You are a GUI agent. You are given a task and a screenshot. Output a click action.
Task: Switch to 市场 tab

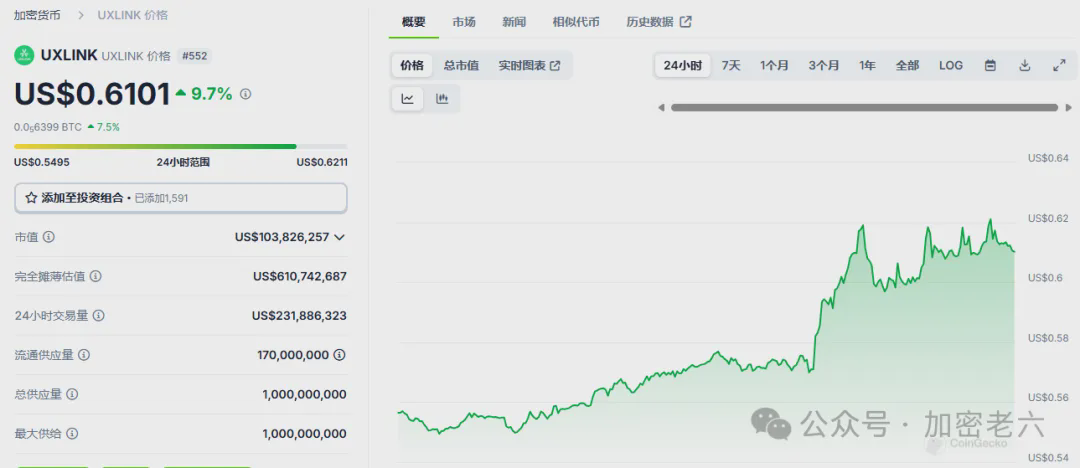pyautogui.click(x=464, y=21)
